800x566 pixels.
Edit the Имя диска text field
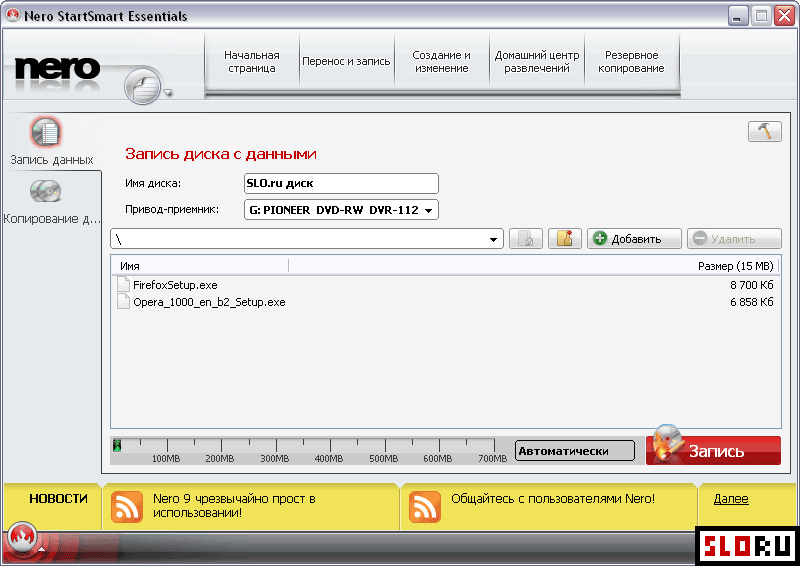click(x=341, y=183)
